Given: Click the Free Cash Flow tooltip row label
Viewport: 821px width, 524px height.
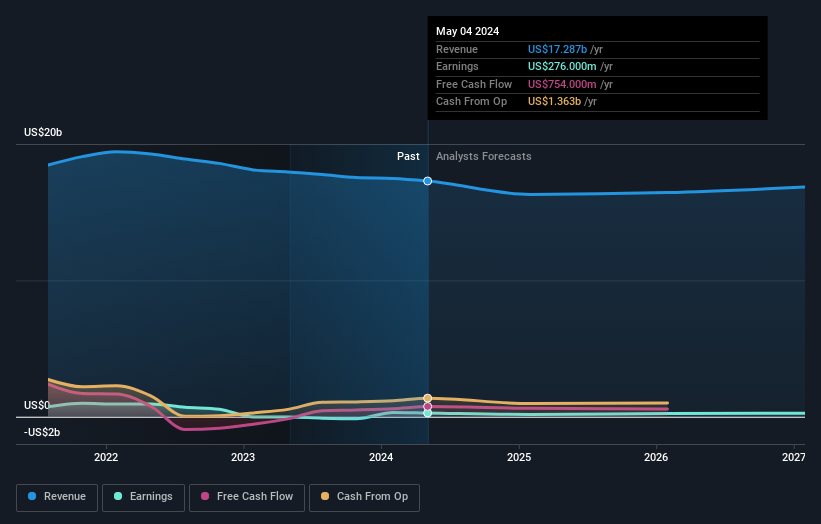Looking at the screenshot, I should [x=474, y=84].
